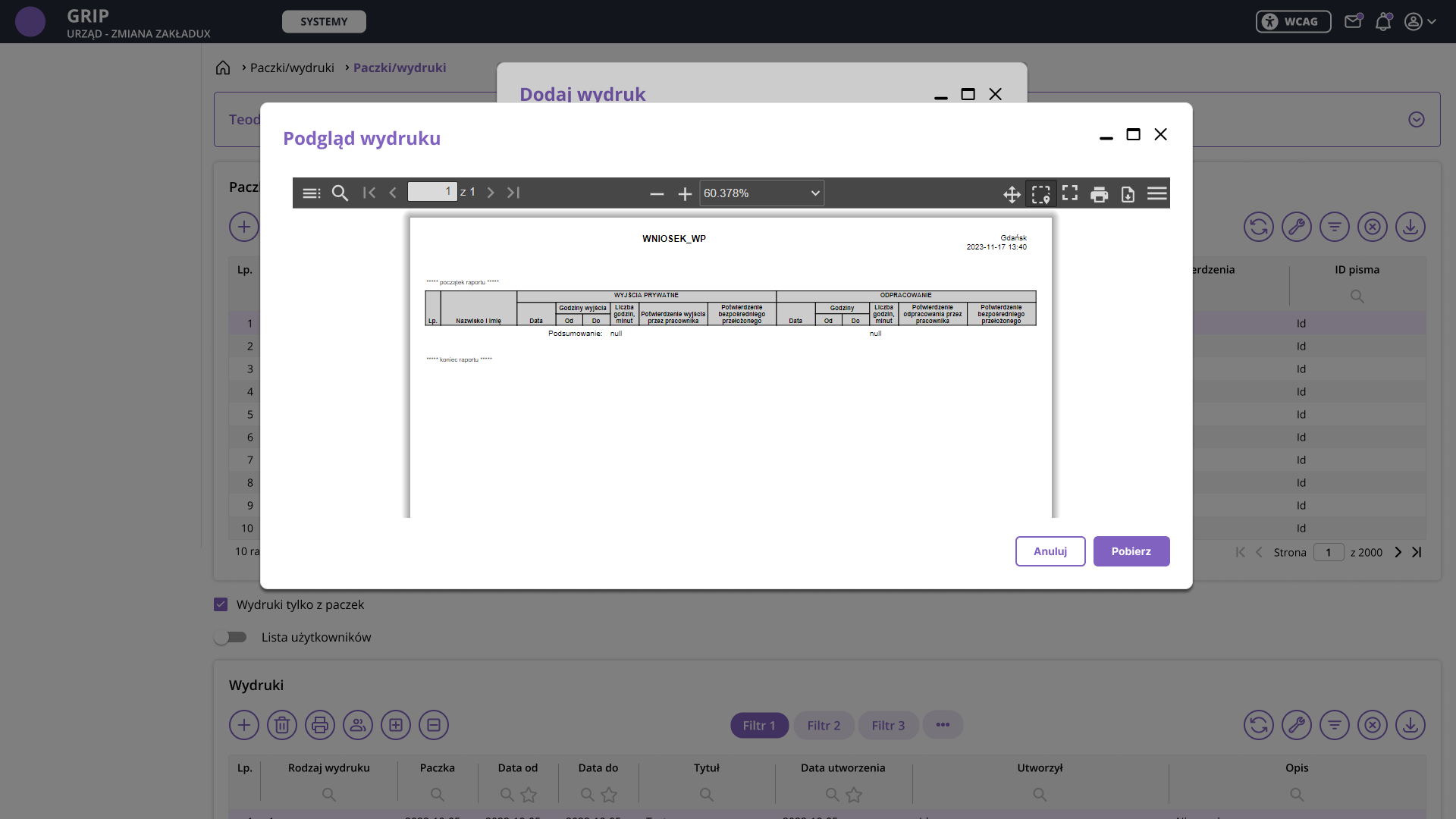The width and height of the screenshot is (1456, 819).
Task: Zoom out the print preview
Action: click(x=657, y=194)
